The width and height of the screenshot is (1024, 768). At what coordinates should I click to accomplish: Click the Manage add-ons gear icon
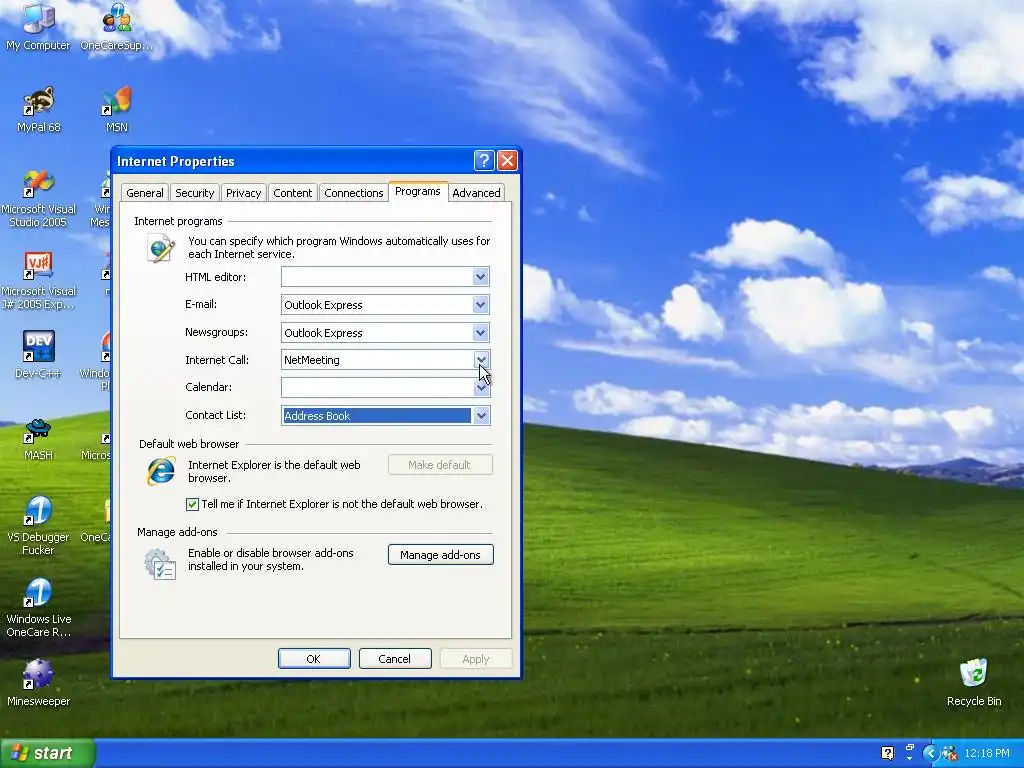pos(161,564)
